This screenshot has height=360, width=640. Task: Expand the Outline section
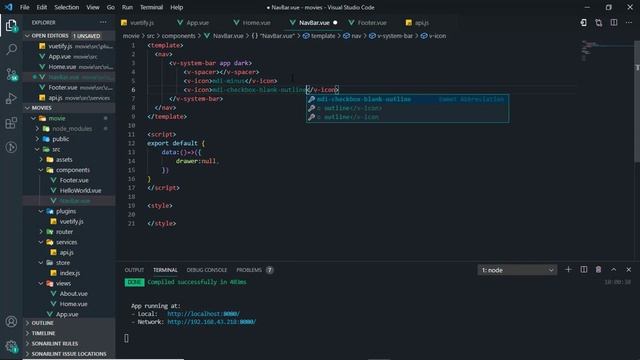click(69, 323)
